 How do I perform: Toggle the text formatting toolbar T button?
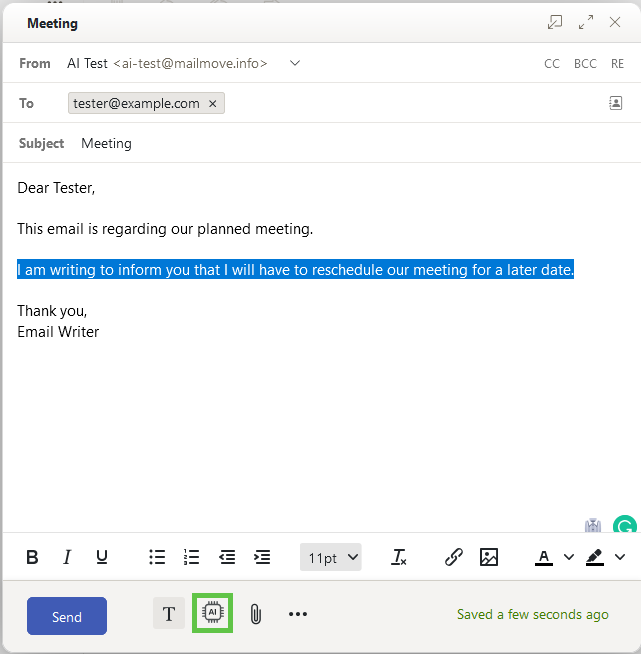pyautogui.click(x=169, y=613)
